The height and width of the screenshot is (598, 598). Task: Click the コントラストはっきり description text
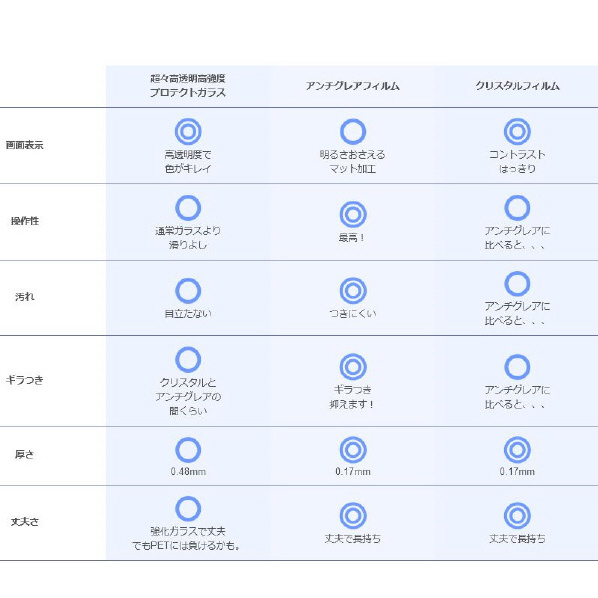[x=517, y=161]
